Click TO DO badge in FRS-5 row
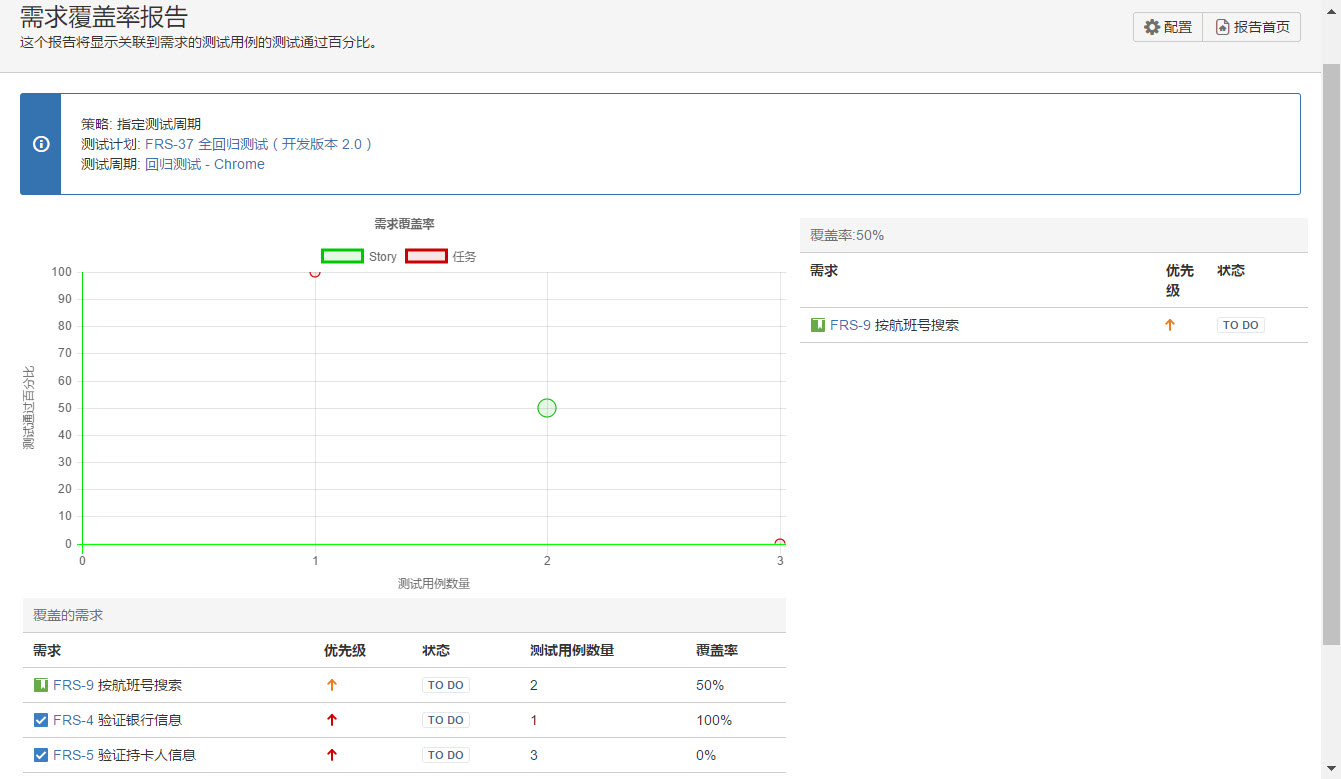 tap(446, 755)
